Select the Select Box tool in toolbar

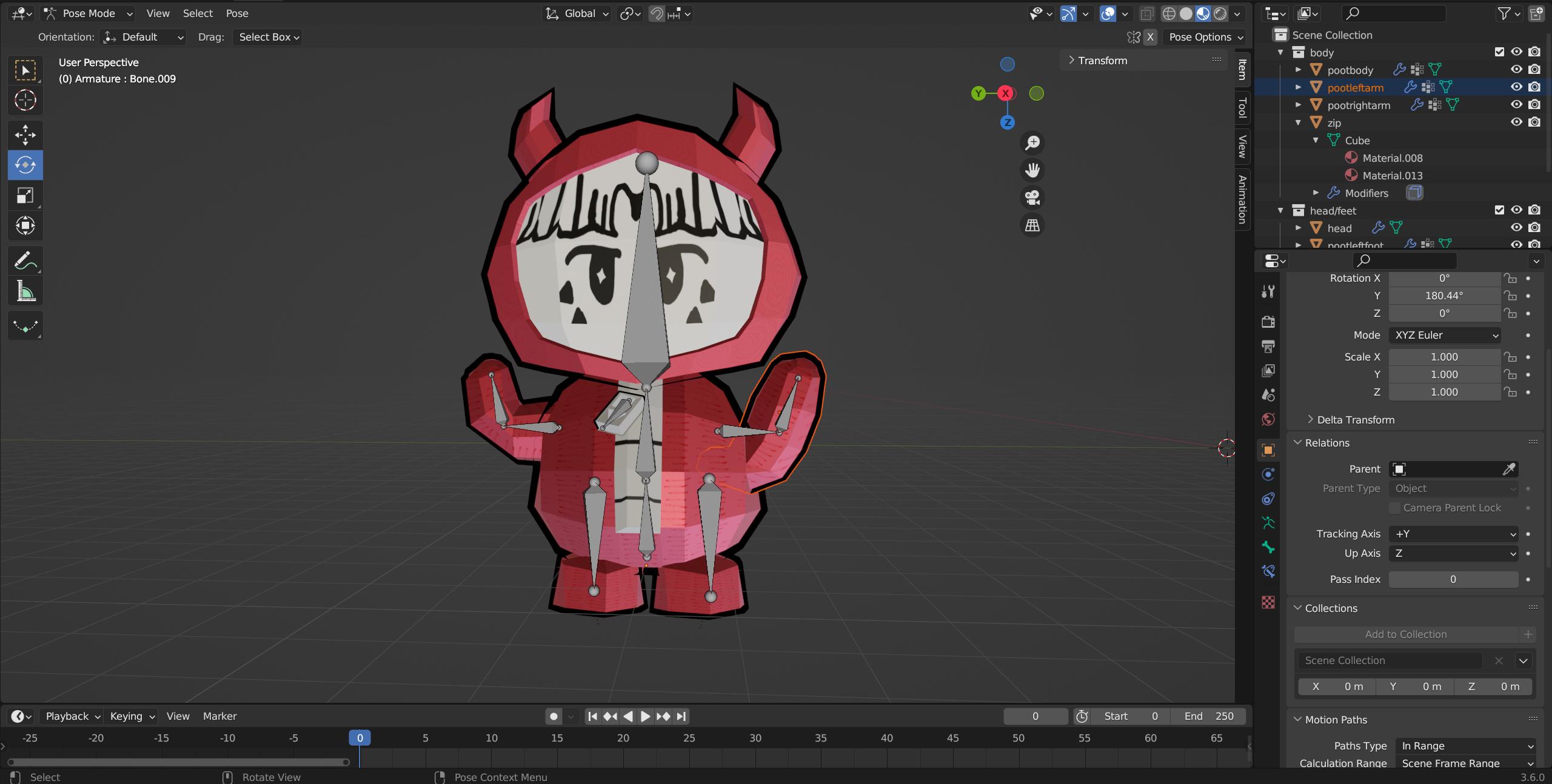(x=25, y=70)
